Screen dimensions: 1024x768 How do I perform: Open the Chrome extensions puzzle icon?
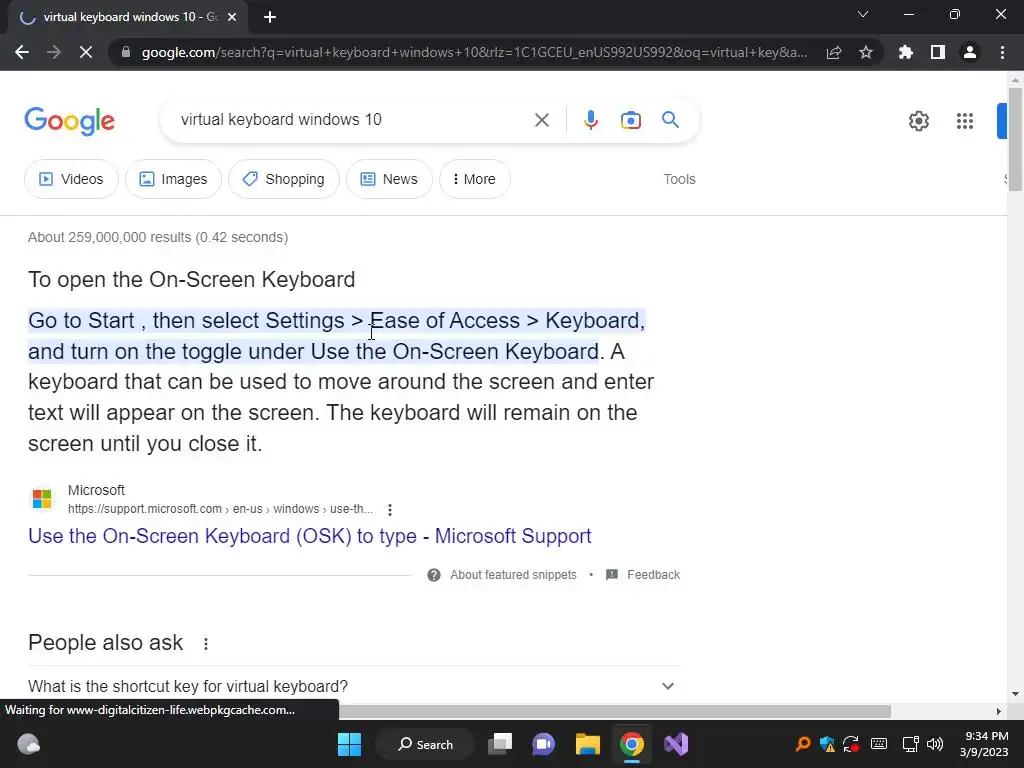[x=906, y=52]
